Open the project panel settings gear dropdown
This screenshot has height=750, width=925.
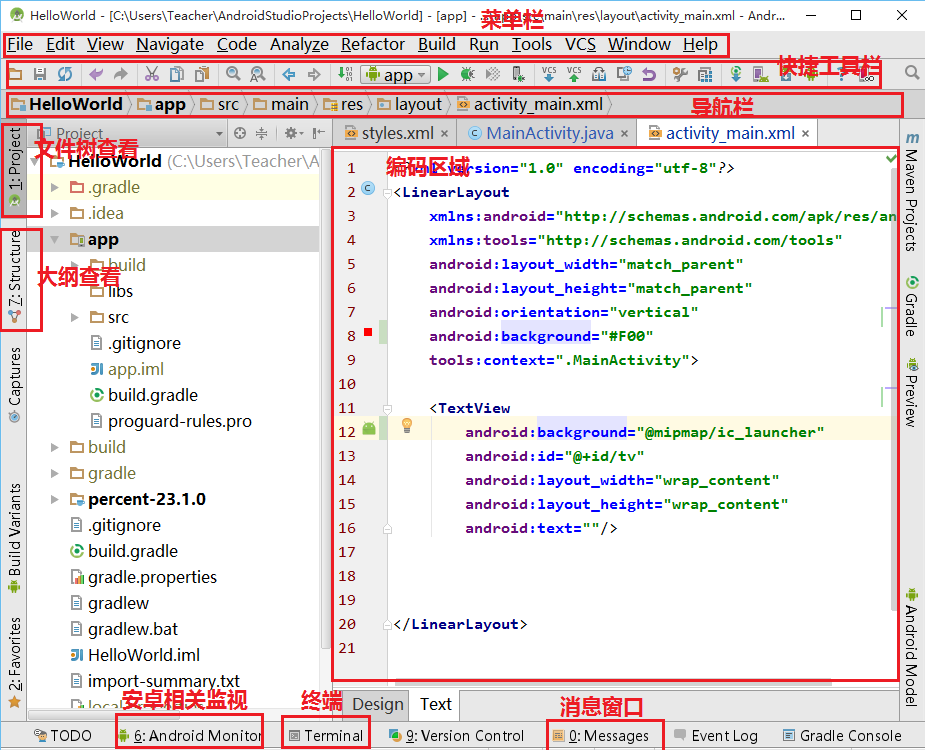(x=293, y=133)
